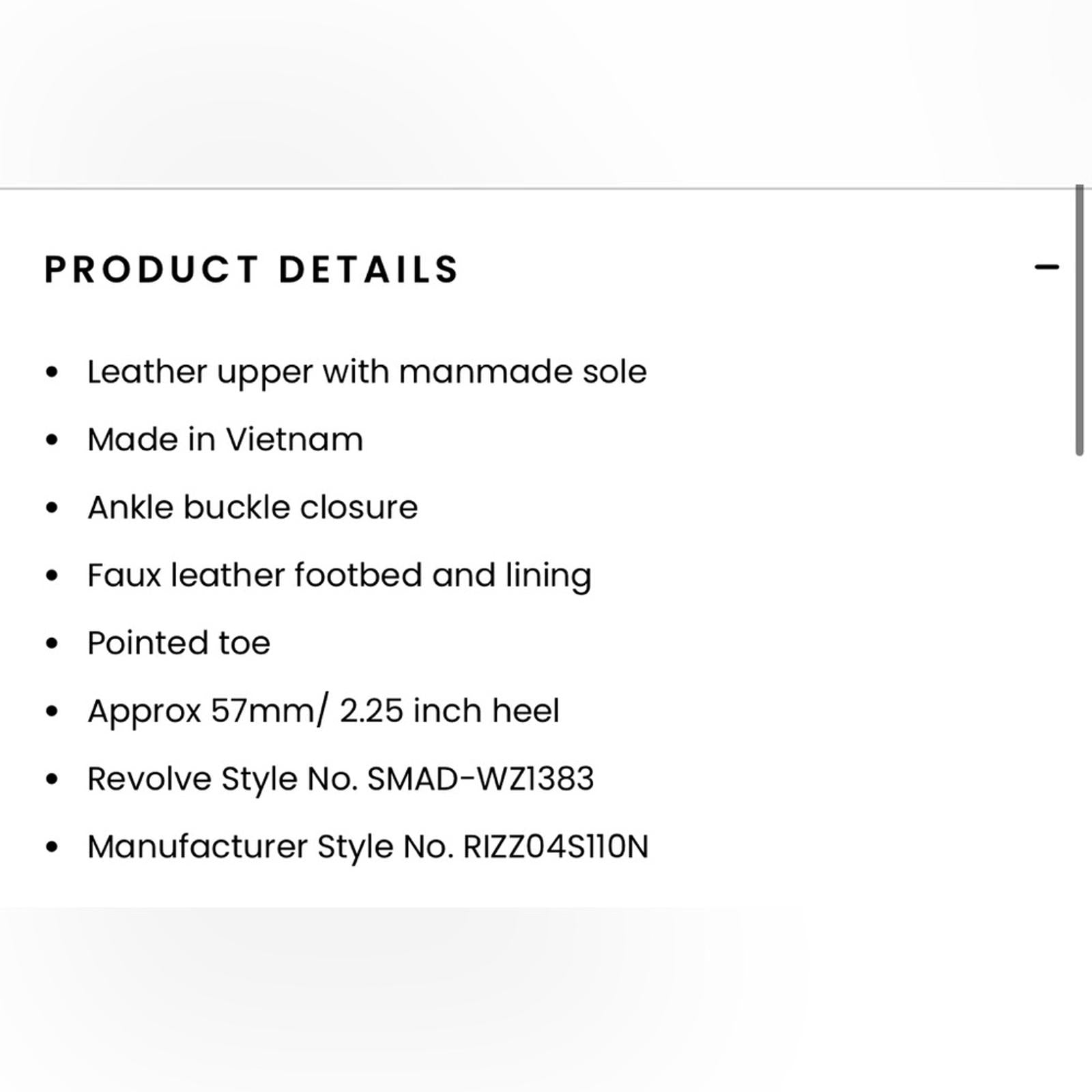1092x1092 pixels.
Task: Click the "Made in Vietnam" line
Action: (x=225, y=440)
